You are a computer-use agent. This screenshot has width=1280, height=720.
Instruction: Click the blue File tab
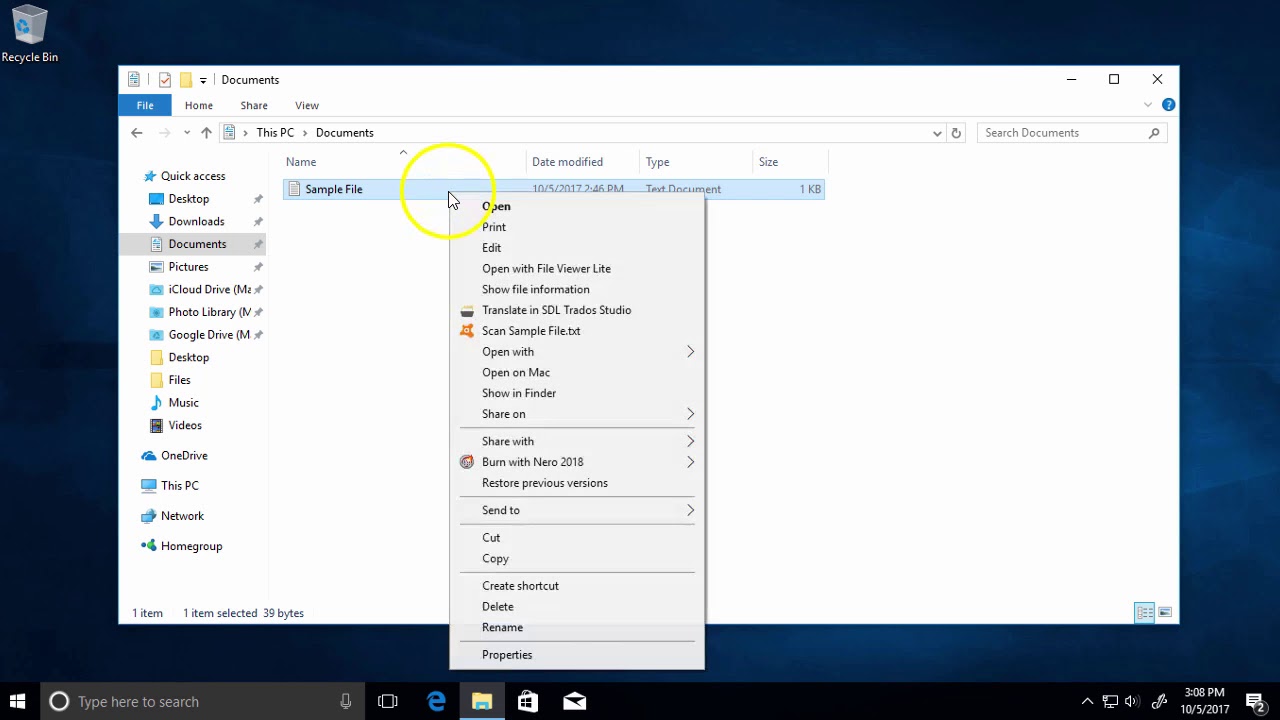[x=145, y=106]
